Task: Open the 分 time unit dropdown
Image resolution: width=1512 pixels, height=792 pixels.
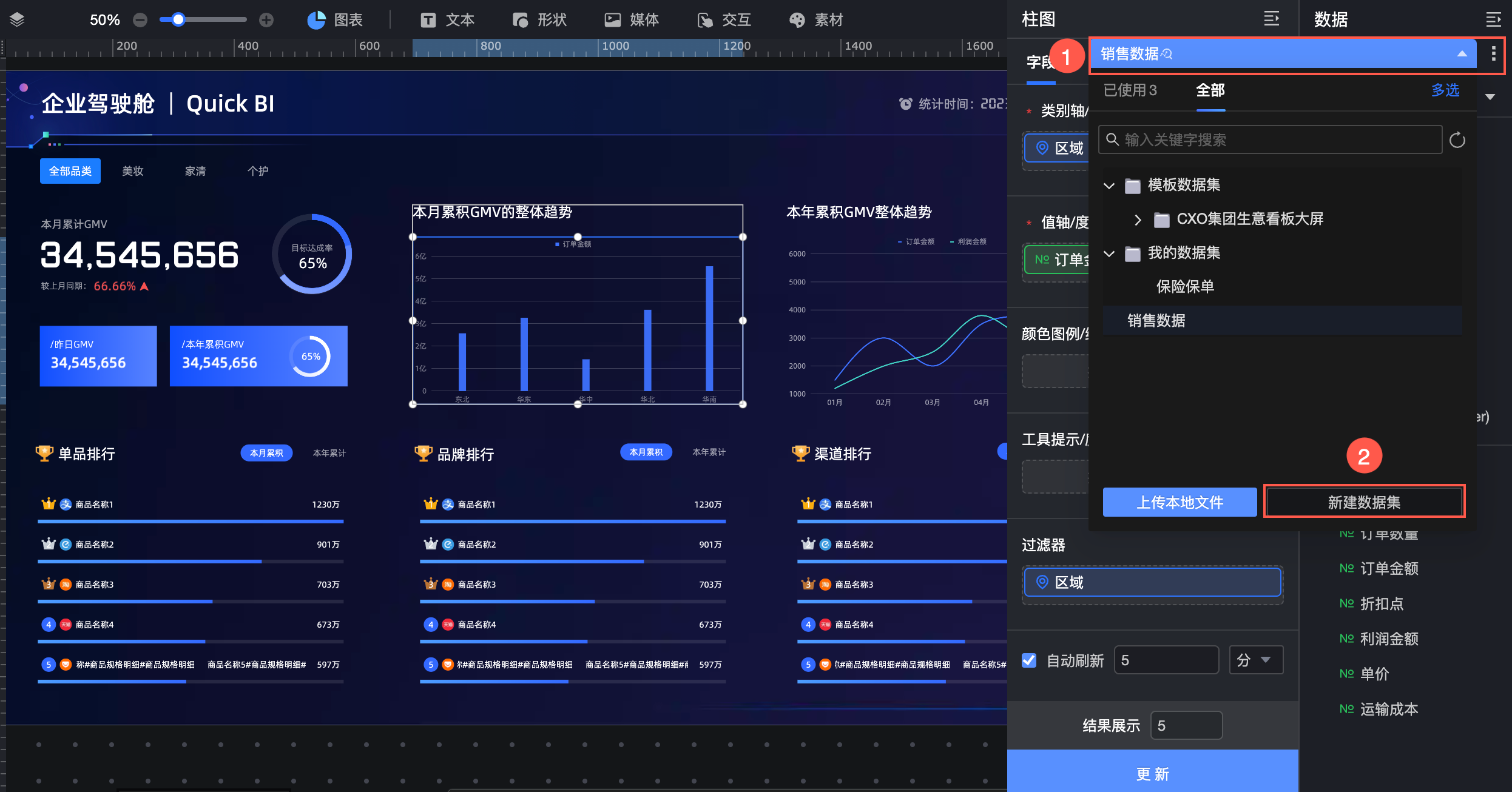Action: [x=1255, y=660]
